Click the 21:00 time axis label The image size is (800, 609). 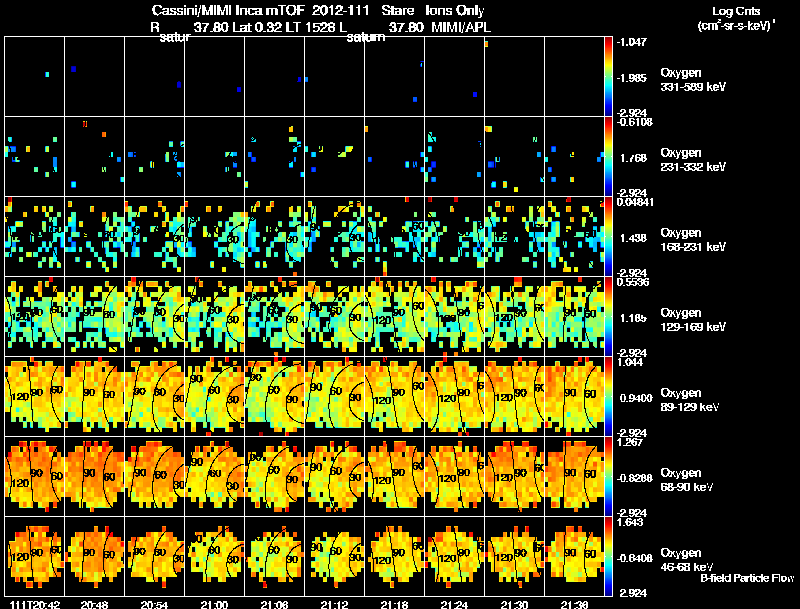[214, 604]
